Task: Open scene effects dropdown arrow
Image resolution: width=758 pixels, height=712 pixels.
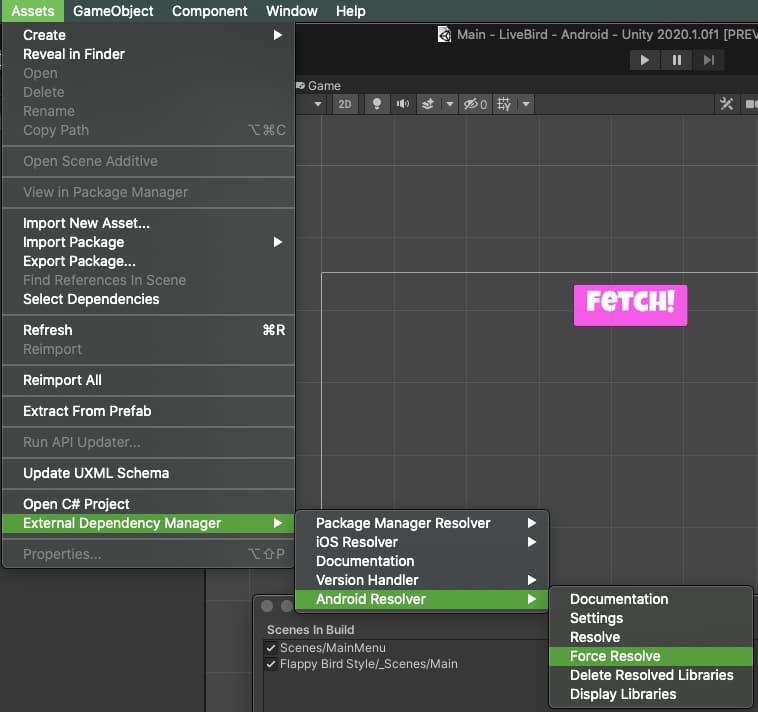Action: coord(450,104)
